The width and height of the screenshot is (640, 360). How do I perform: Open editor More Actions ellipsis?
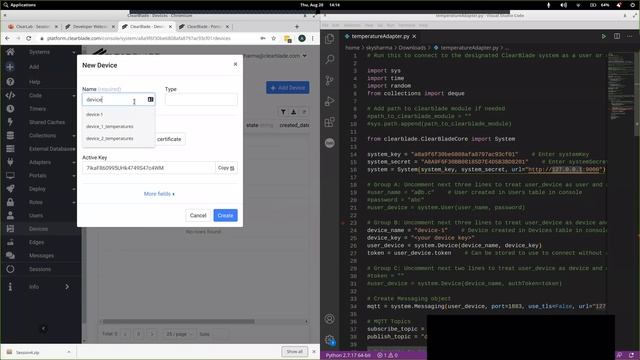coord(629,36)
